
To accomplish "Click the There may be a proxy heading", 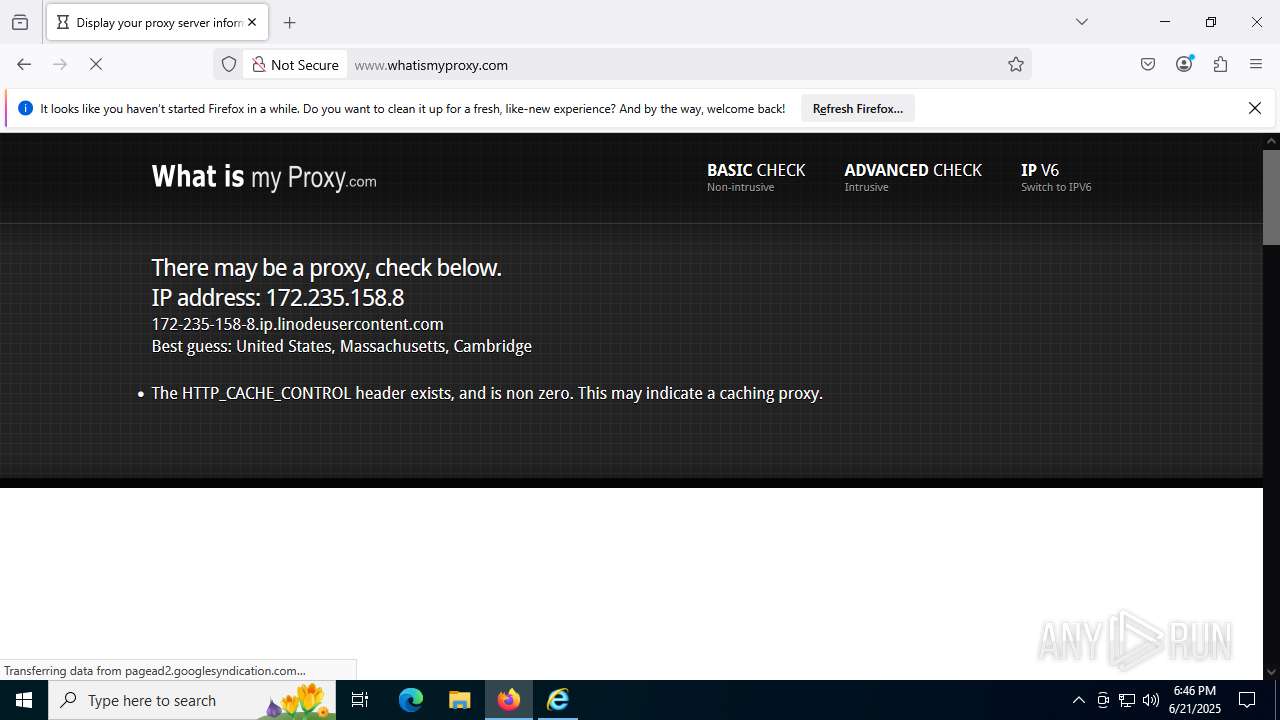I will (326, 267).
